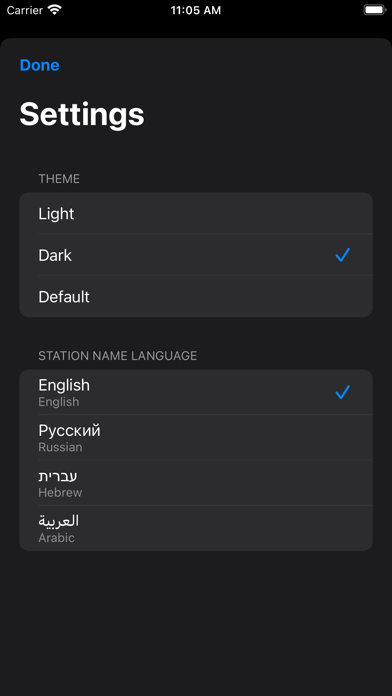Image resolution: width=392 pixels, height=696 pixels.
Task: Tap the Carrier label in status bar
Action: pyautogui.click(x=25, y=10)
